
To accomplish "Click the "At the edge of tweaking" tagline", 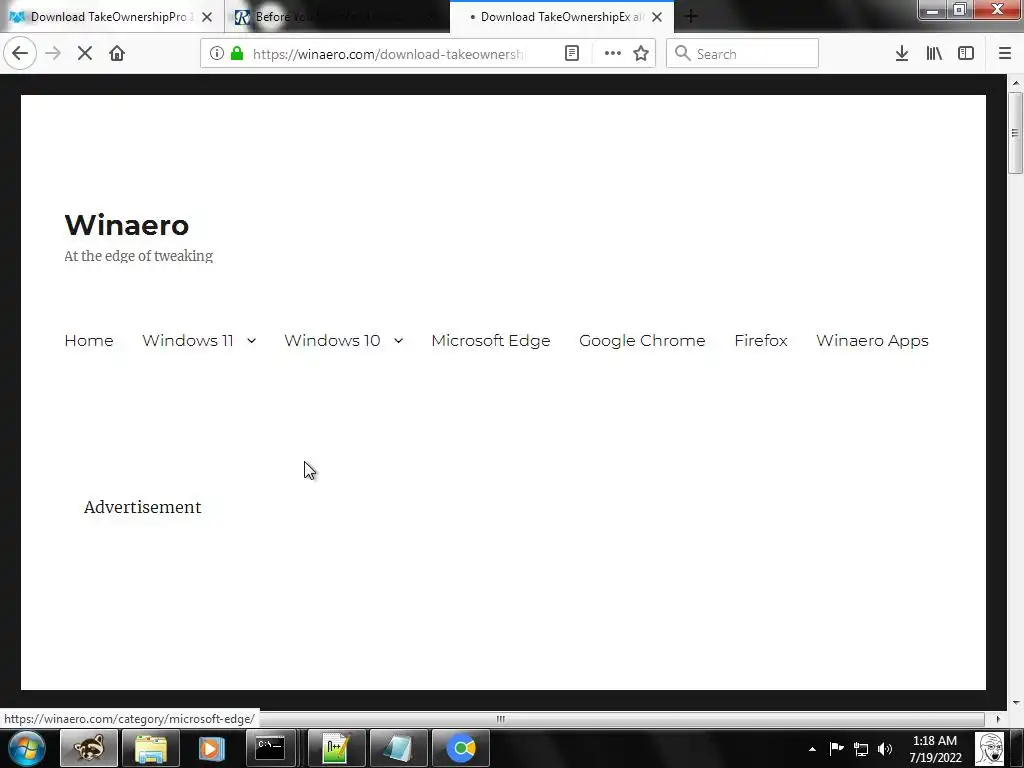I will [138, 256].
